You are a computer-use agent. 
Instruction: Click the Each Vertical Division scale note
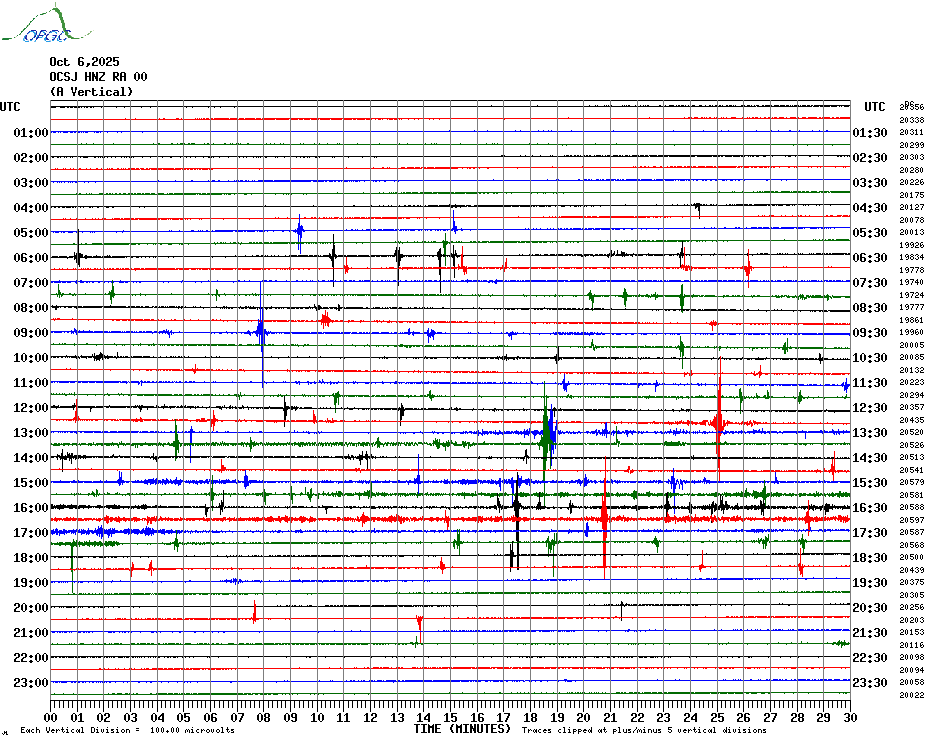127,731
